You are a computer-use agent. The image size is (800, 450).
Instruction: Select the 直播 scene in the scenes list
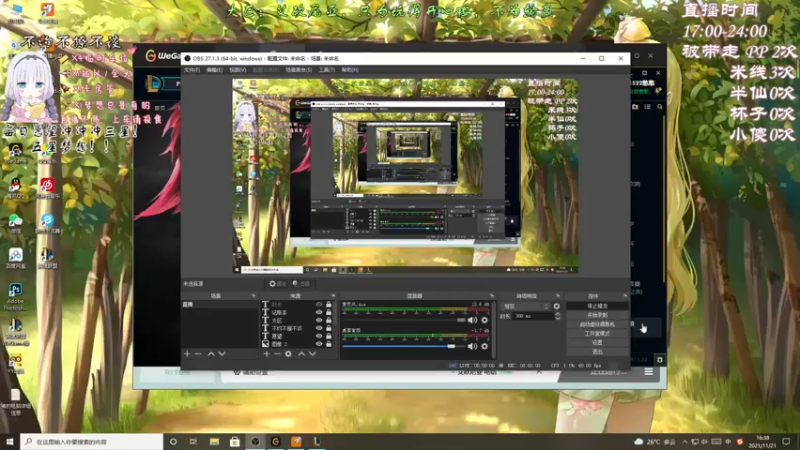tap(219, 305)
